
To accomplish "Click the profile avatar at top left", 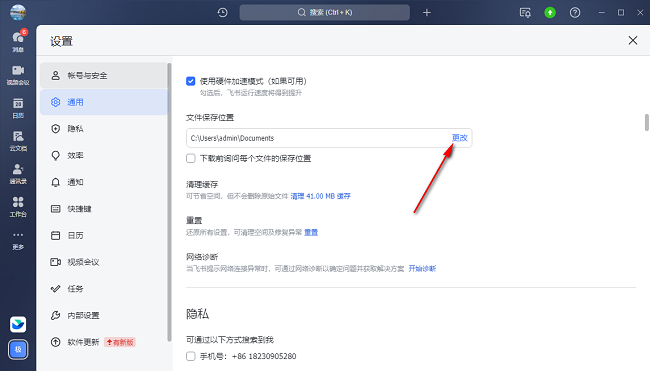I will [18, 12].
